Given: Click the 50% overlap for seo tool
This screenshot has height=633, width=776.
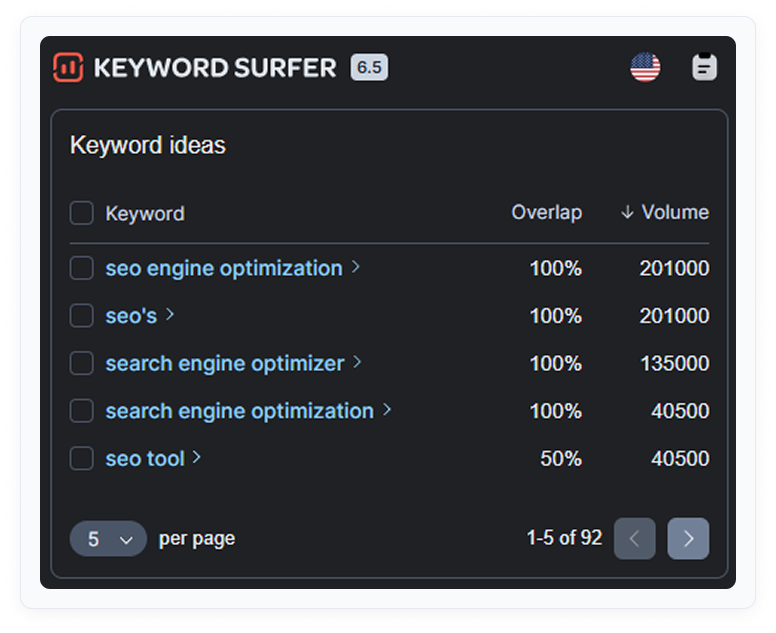Looking at the screenshot, I should pos(561,459).
